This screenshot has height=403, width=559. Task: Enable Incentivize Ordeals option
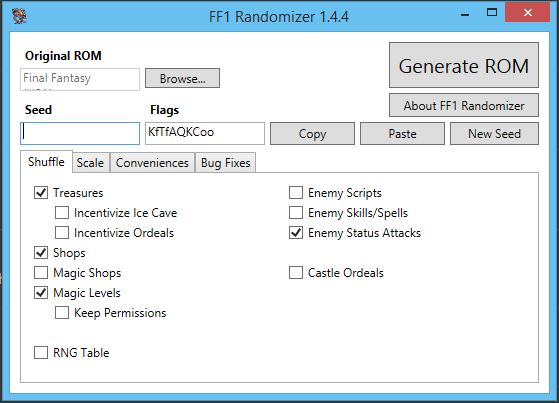pos(62,233)
